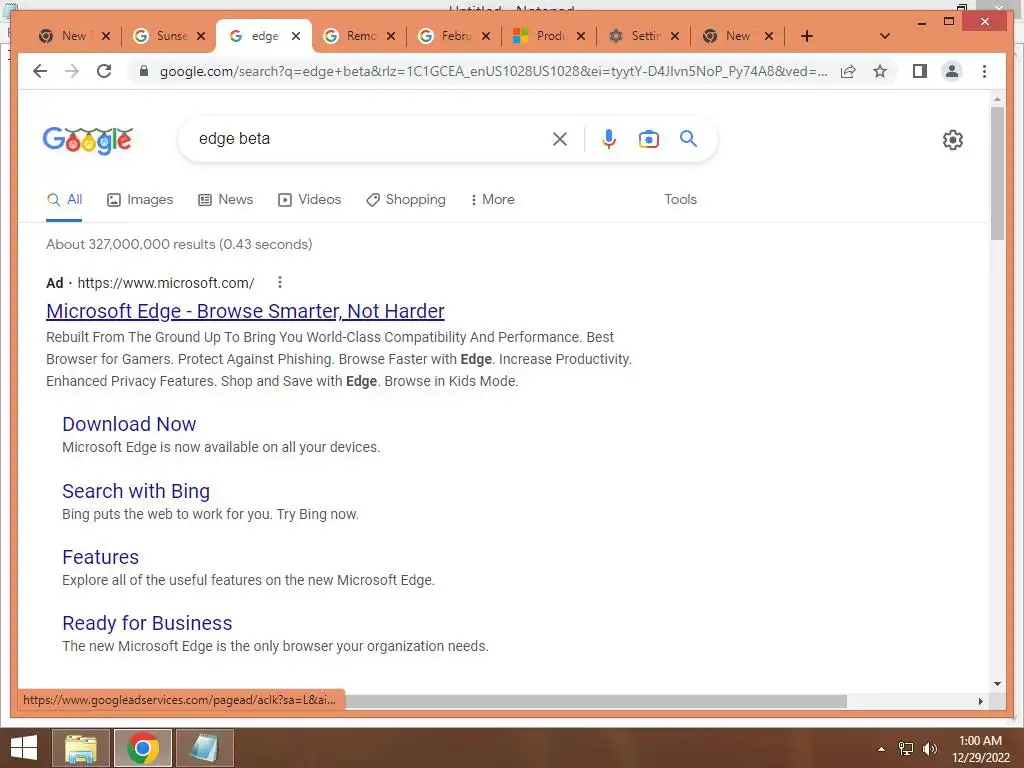Click the scroll down arrow
This screenshot has height=768, width=1024.
997,684
